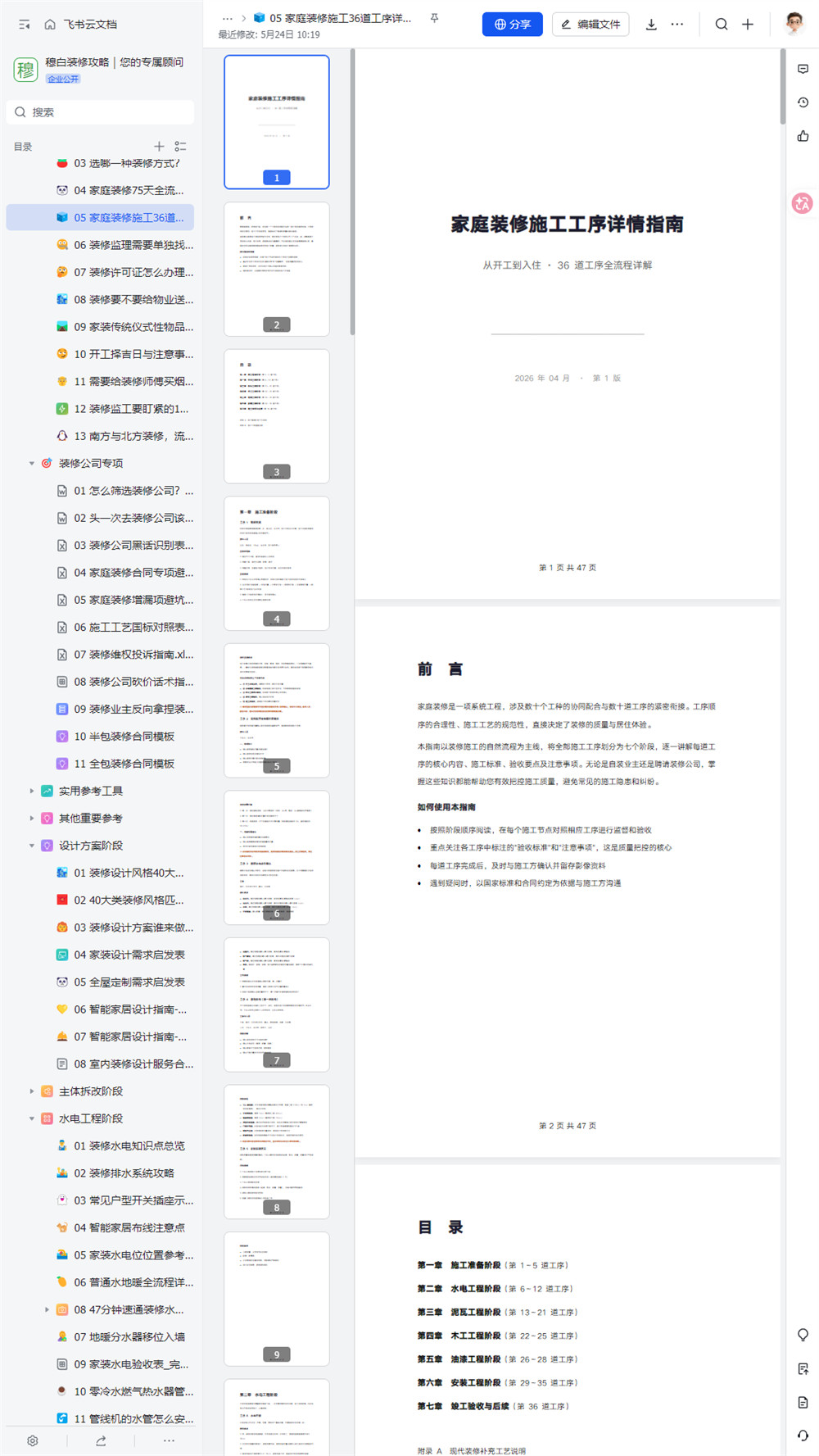Open 02 装修排水系统攻略

coord(100,1173)
